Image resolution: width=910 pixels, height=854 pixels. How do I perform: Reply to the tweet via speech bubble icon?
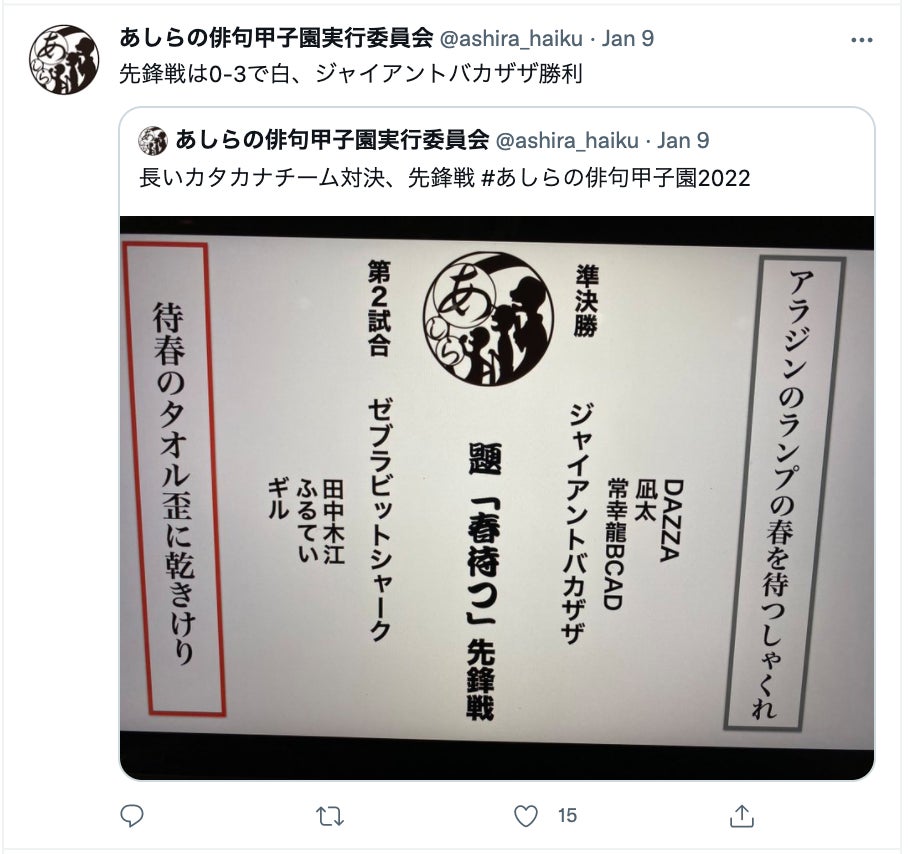(132, 816)
